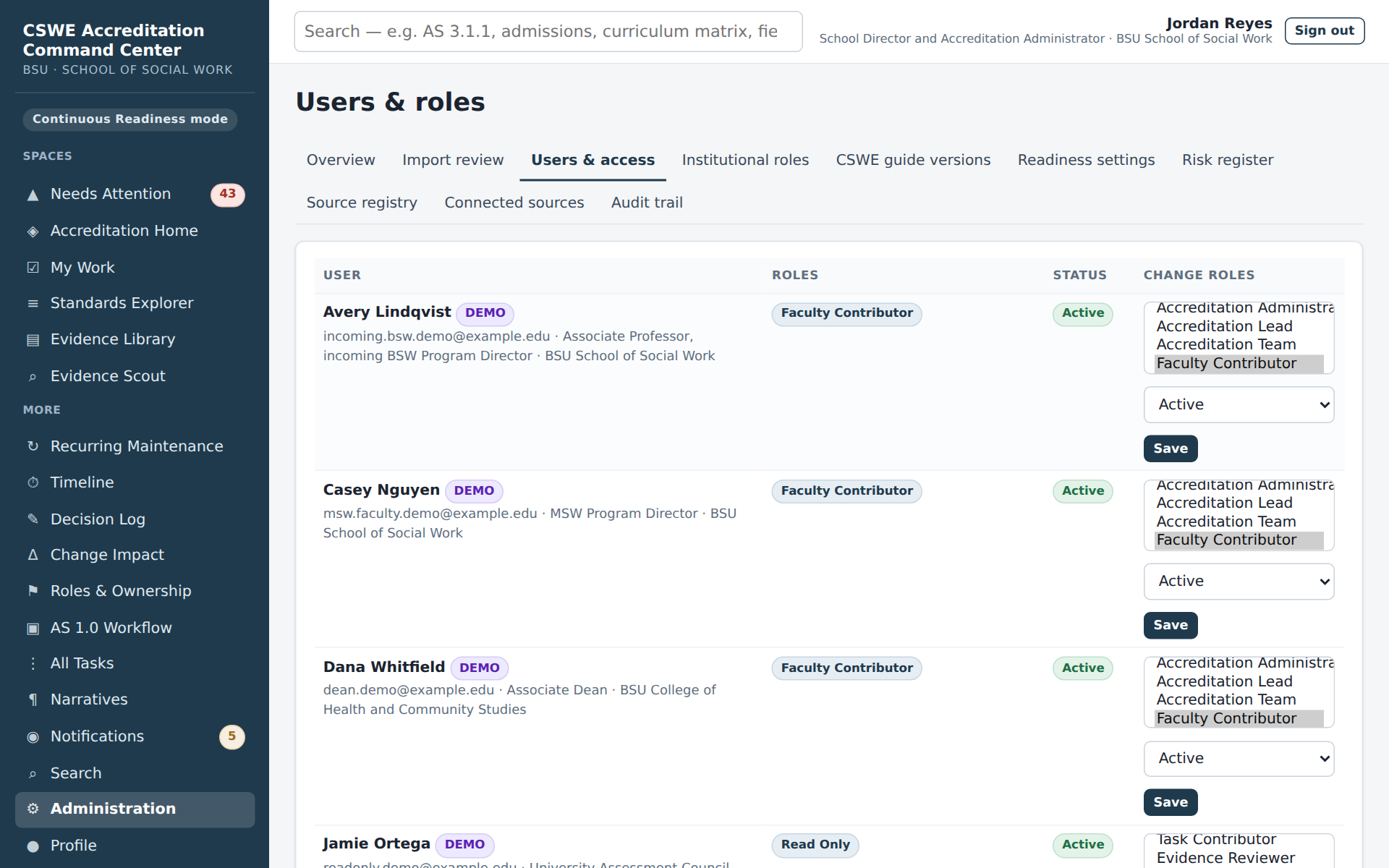Open status dropdown for Avery Lindqvist
The image size is (1389, 868).
coord(1239,404)
